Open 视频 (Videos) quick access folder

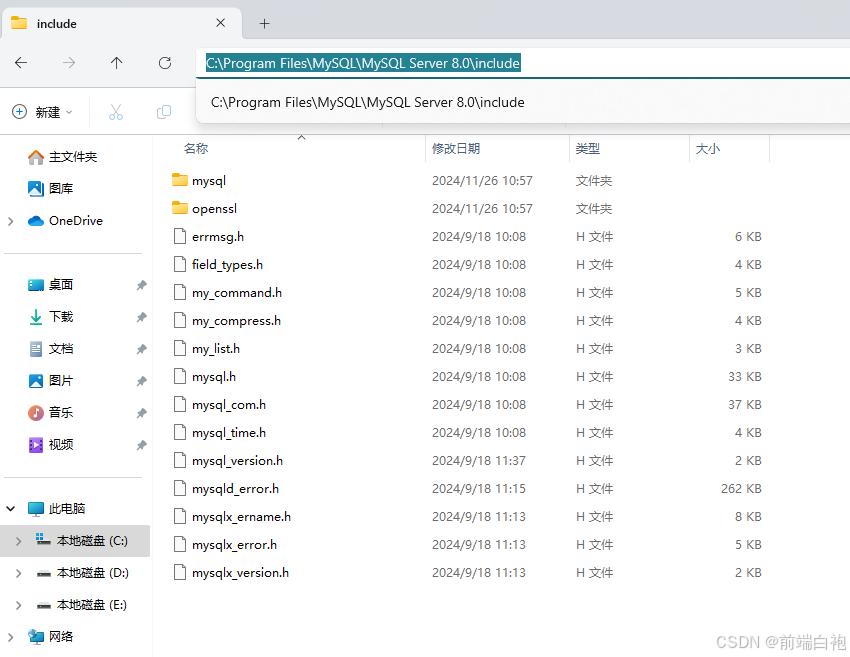coord(50,445)
